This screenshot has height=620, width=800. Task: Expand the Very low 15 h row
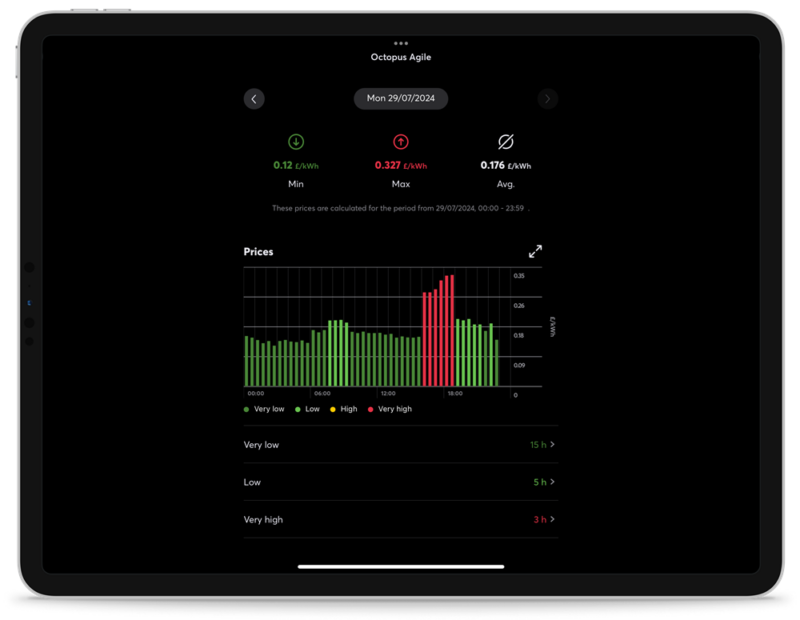point(400,444)
